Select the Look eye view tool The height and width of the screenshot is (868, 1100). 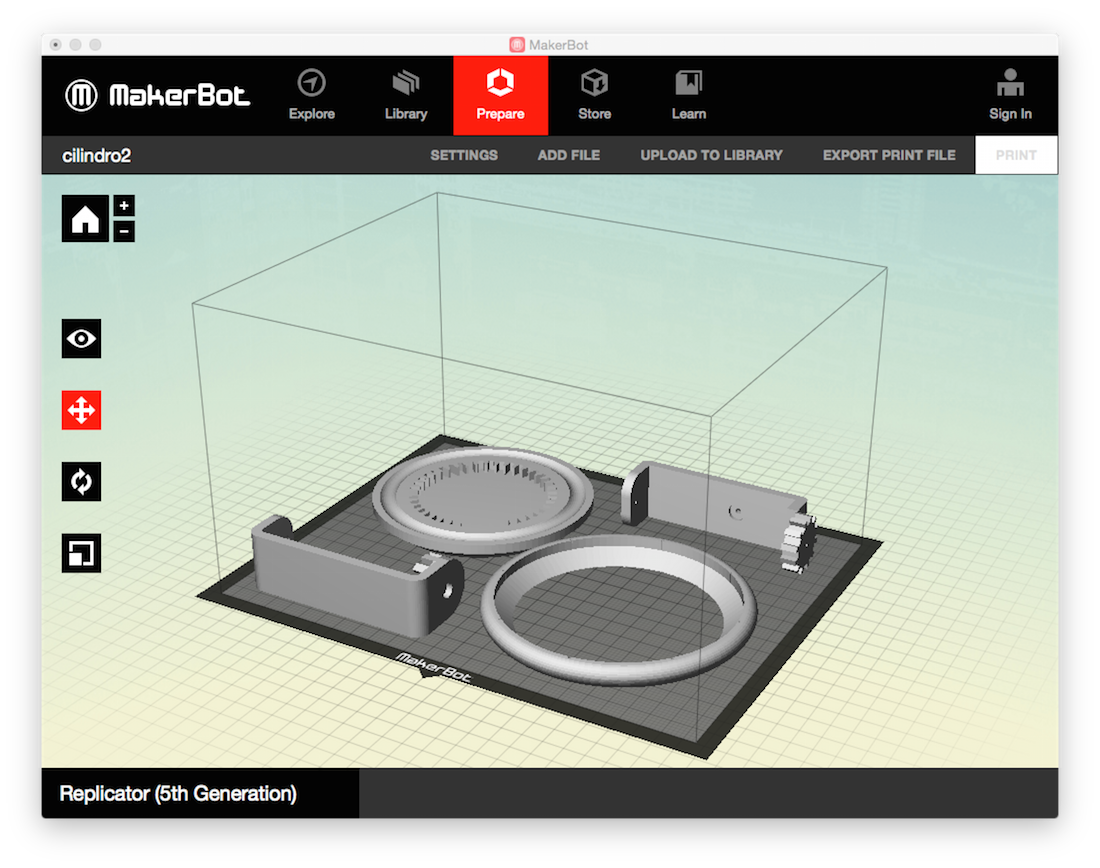(81, 339)
